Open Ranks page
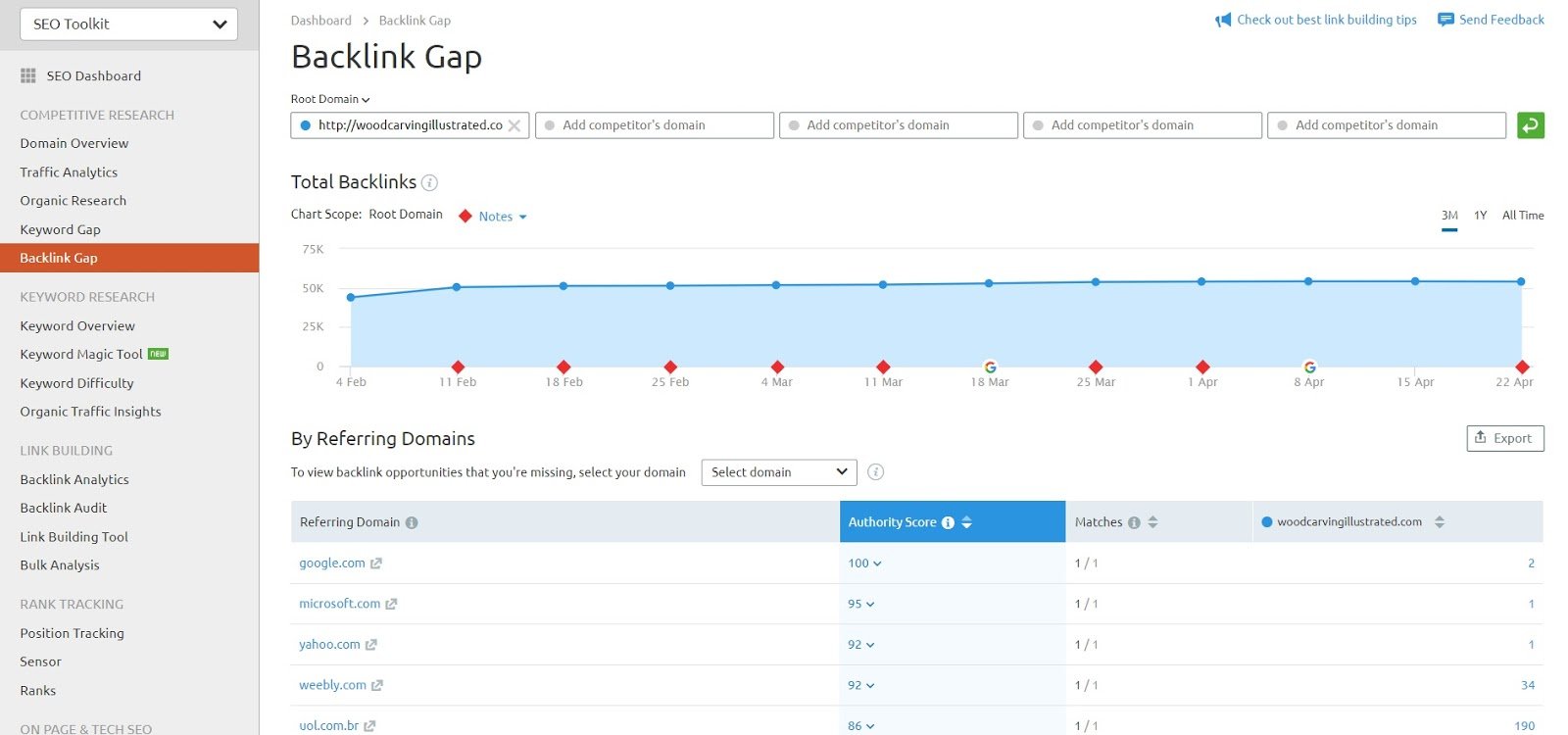 pos(38,691)
